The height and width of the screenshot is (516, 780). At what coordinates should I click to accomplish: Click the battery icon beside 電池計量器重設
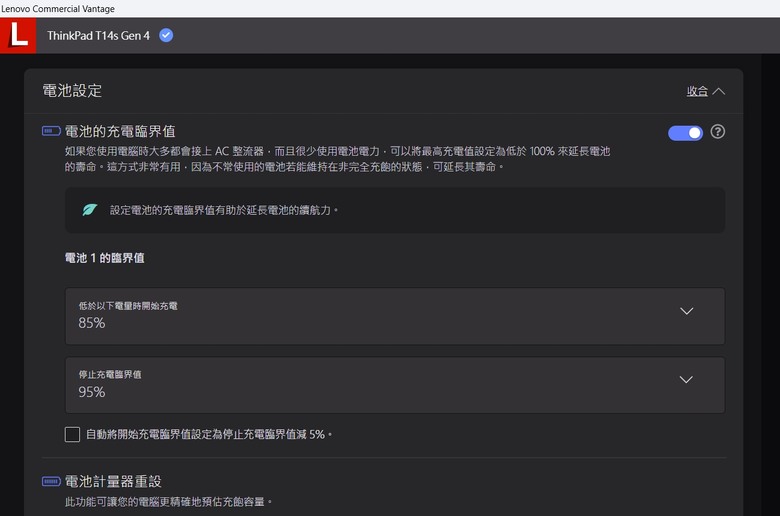pyautogui.click(x=51, y=481)
